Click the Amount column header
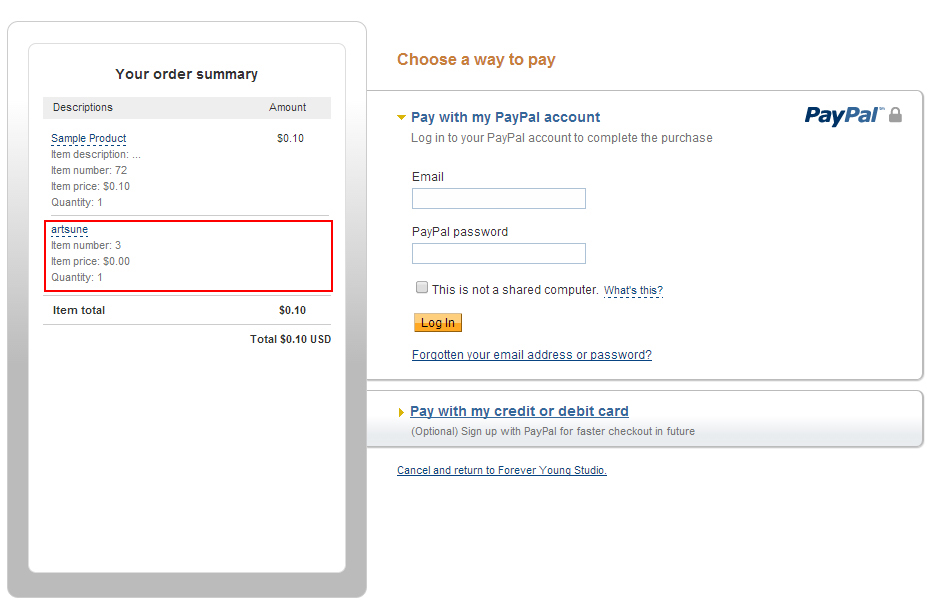 click(287, 107)
